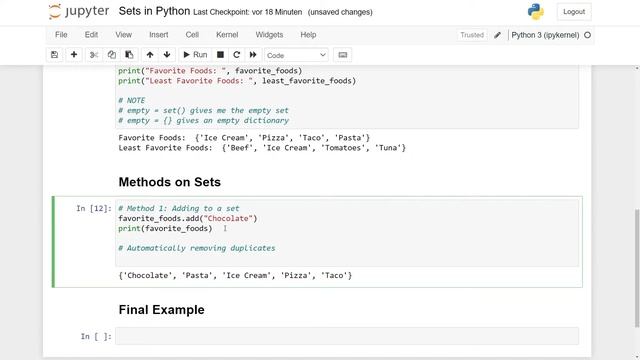This screenshot has height=360, width=640.
Task: Click the Python logo icon
Action: pos(536,11)
